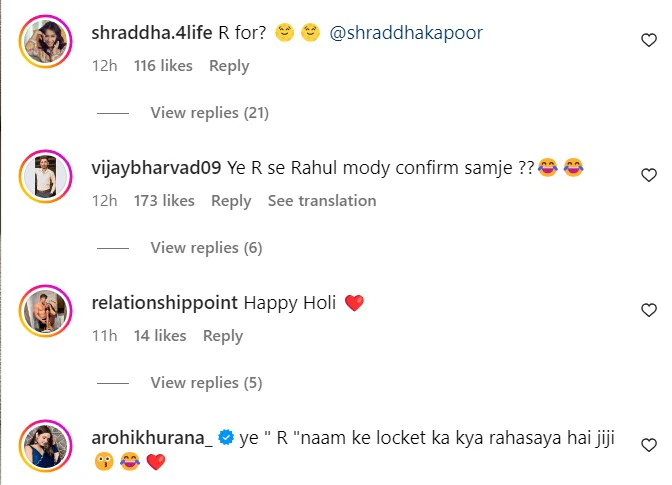672x485 pixels.
Task: View the 173 likes list
Action: click(164, 201)
